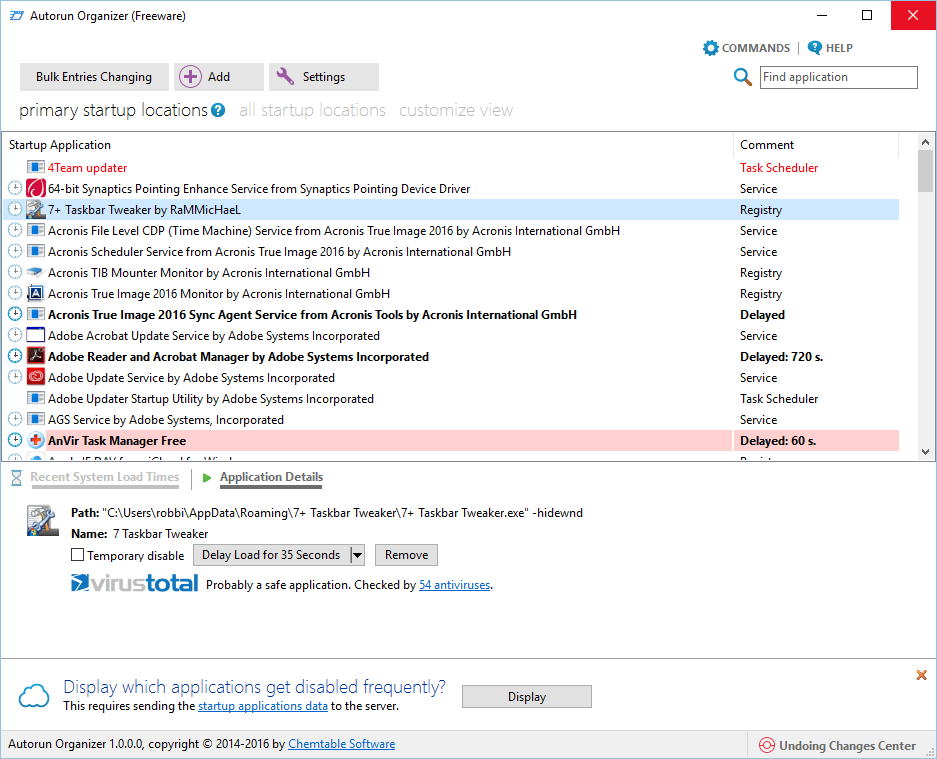Click the wrench icon on Settings button
Image resolution: width=937 pixels, height=759 pixels.
pos(285,76)
